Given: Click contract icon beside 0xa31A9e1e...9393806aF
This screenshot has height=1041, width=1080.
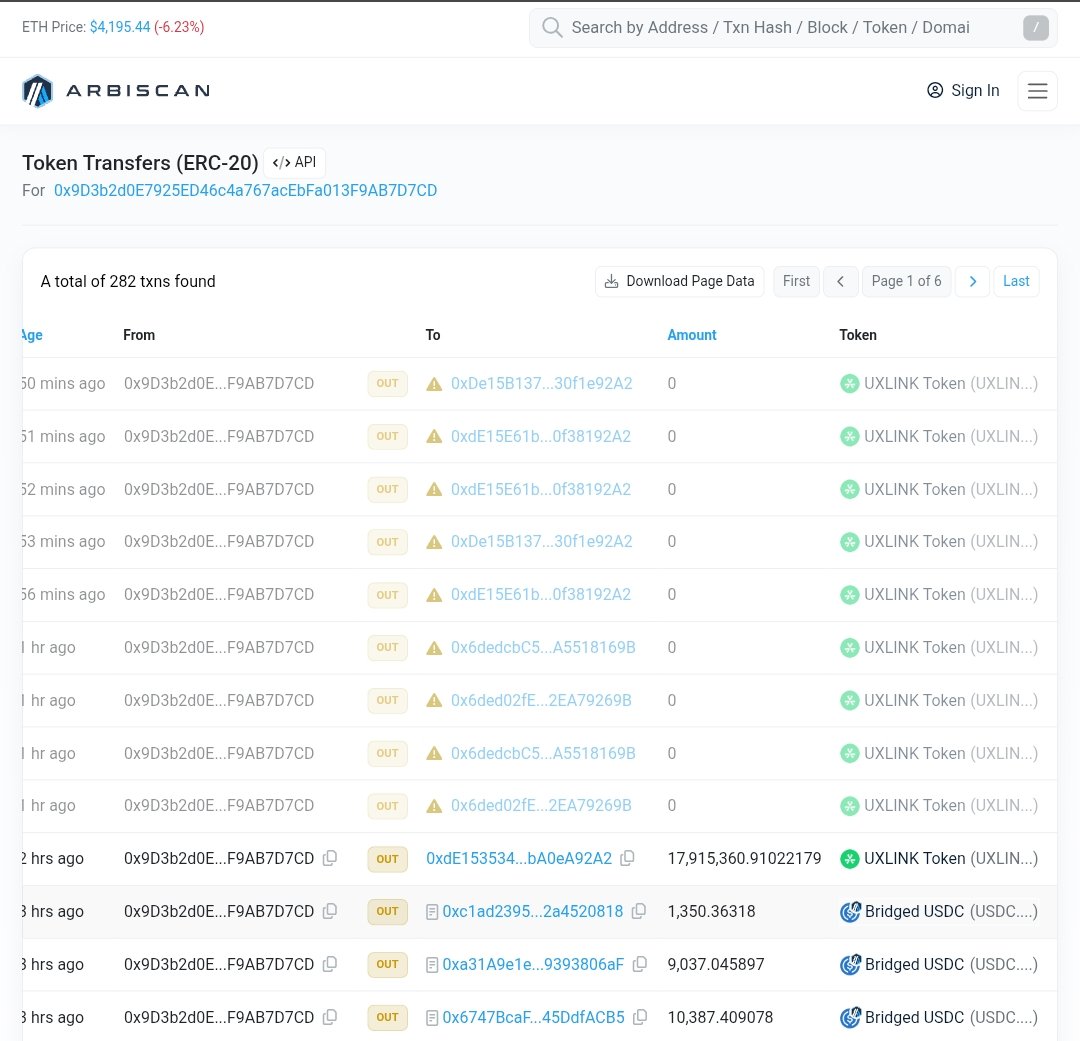Looking at the screenshot, I should pos(432,965).
